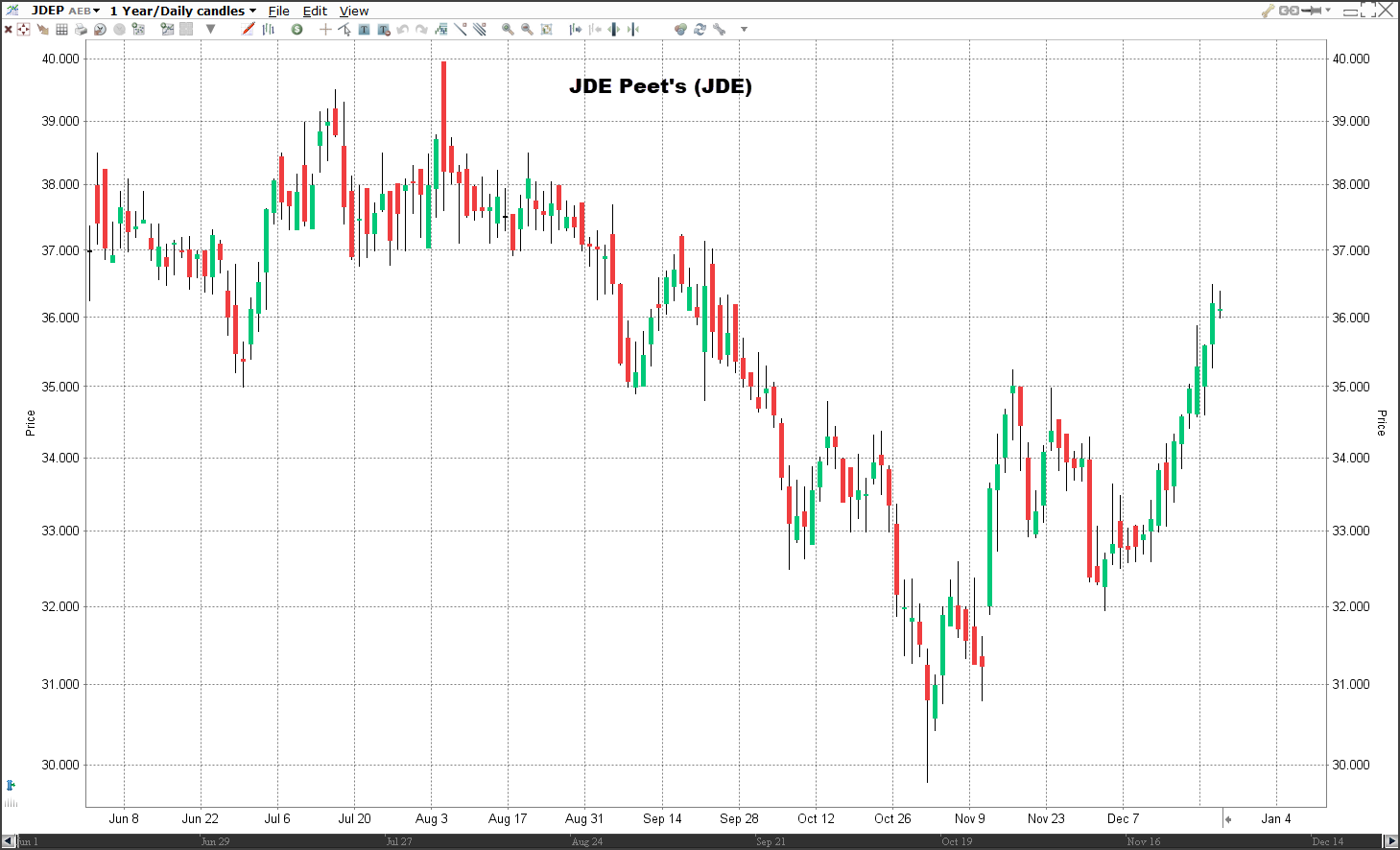Select the text label T tool

(x=364, y=30)
